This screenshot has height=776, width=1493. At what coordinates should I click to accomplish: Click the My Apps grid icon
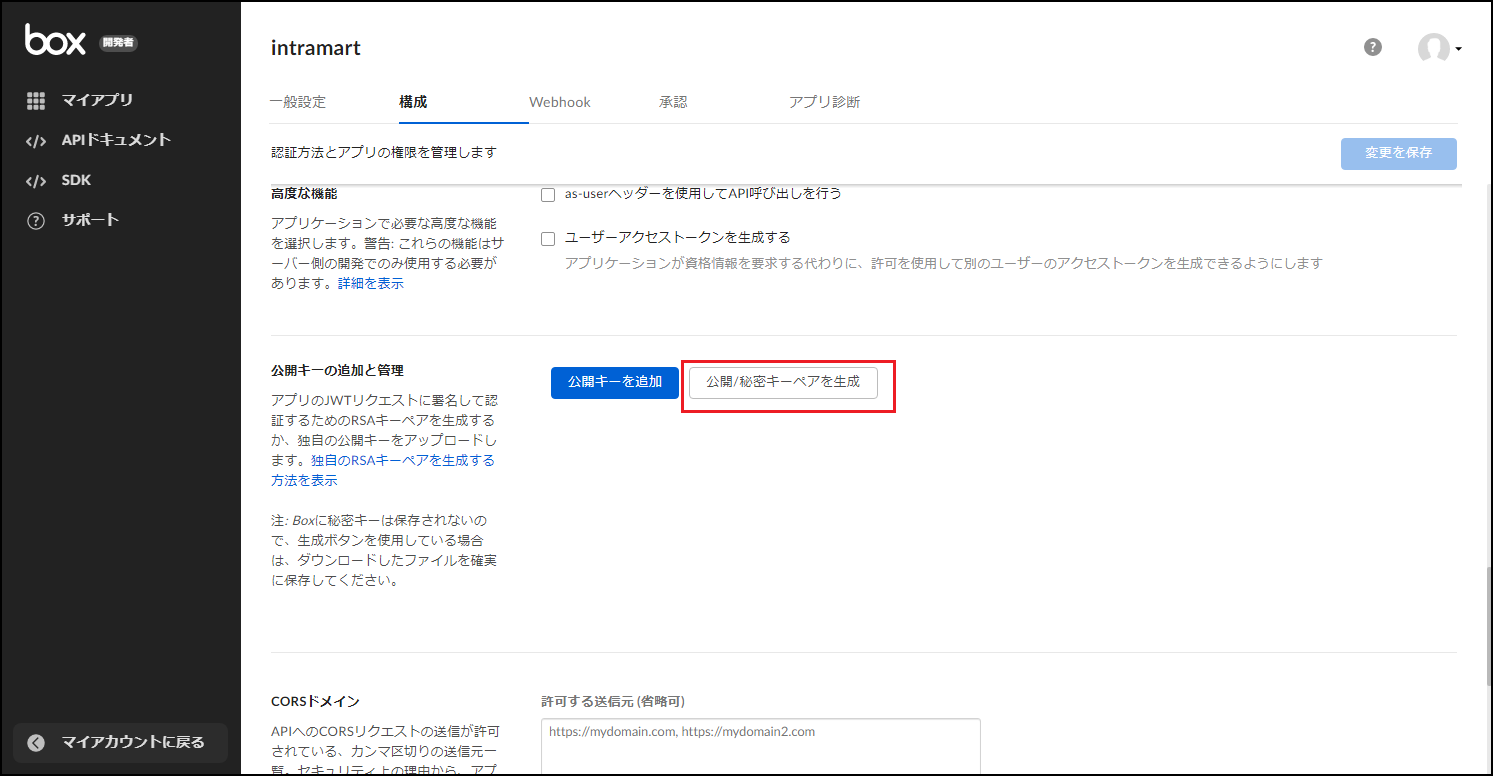pos(36,100)
